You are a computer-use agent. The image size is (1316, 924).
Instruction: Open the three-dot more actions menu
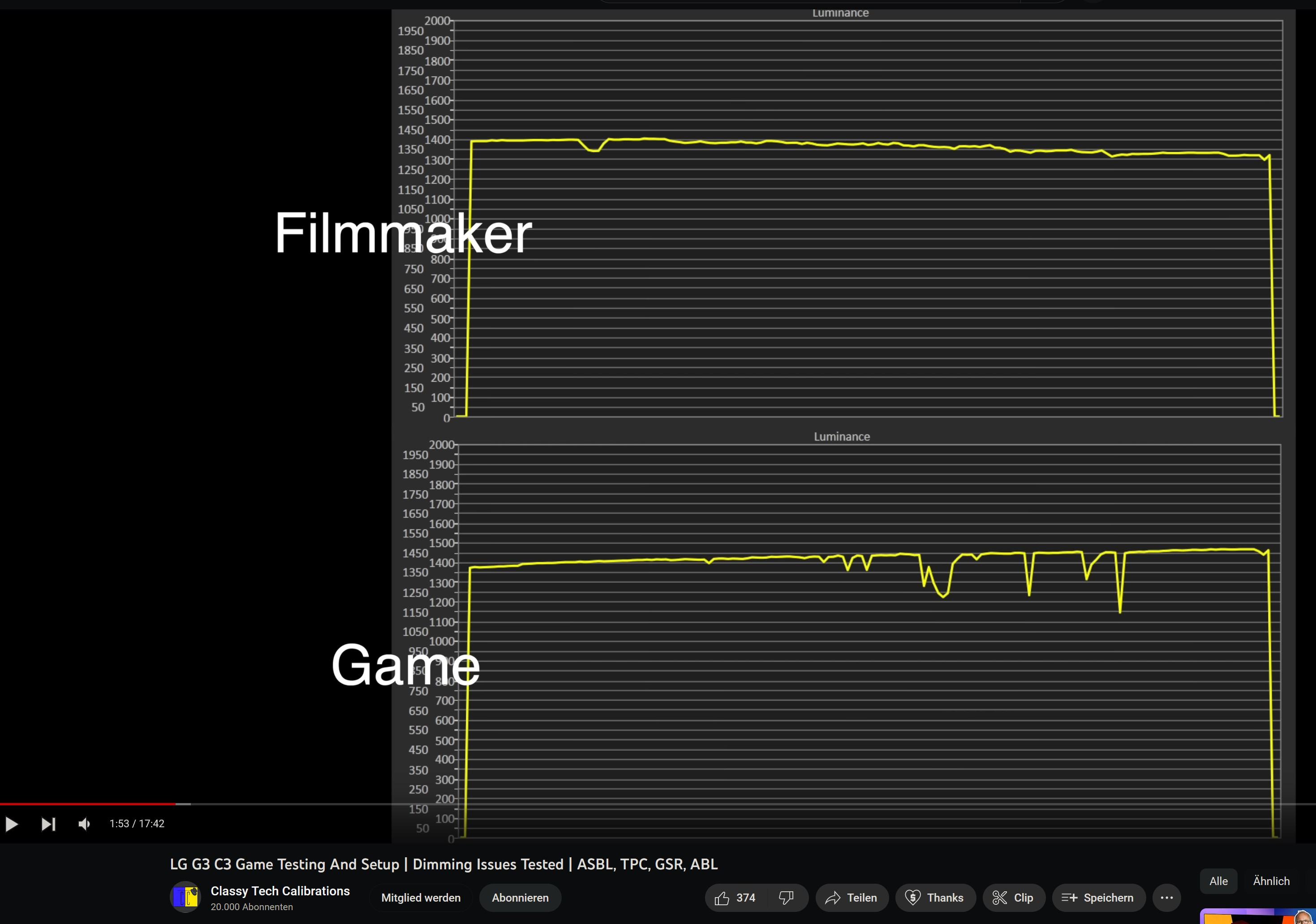click(1166, 898)
